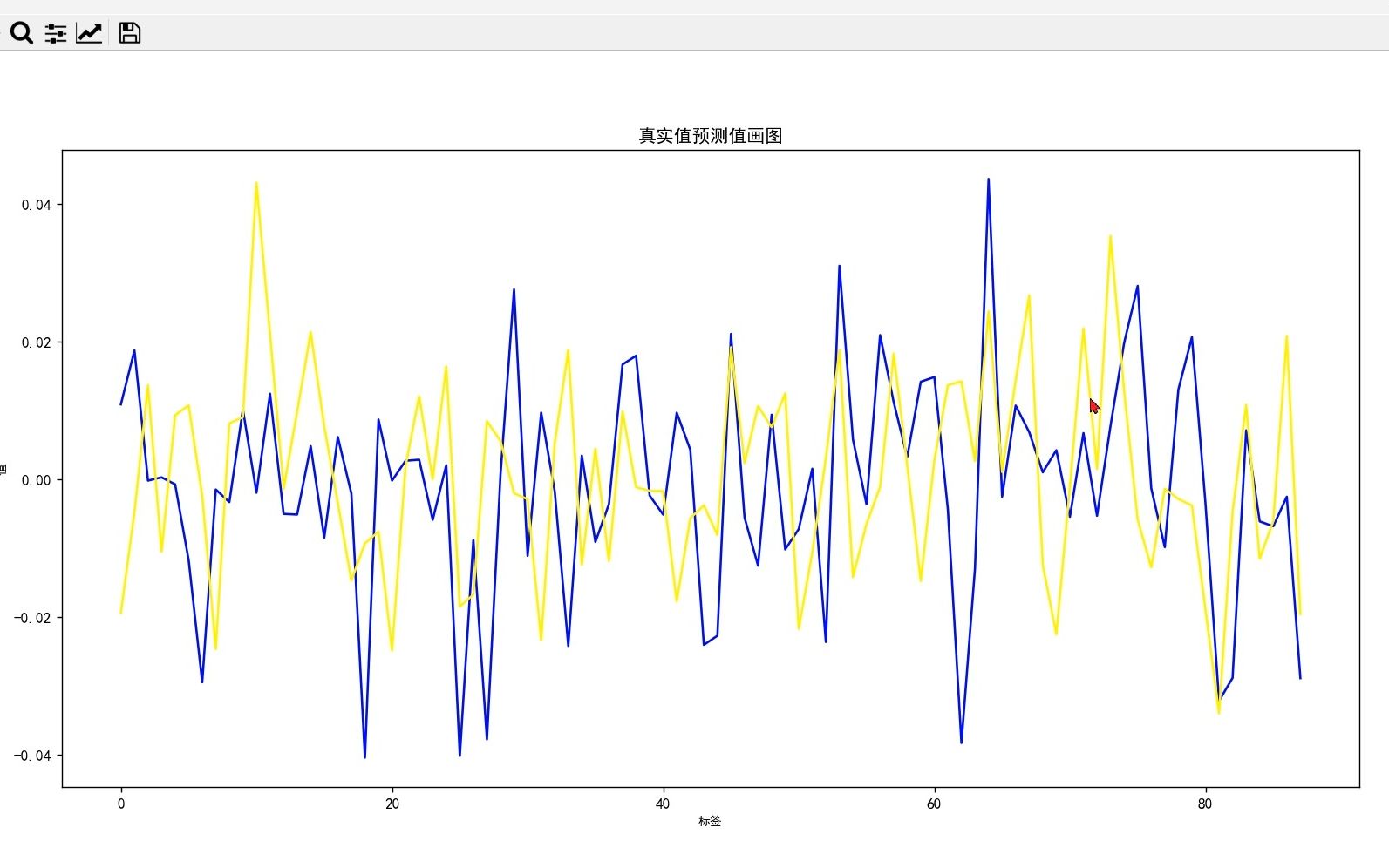Screen dimensions: 1389x868
Task: Click the x-axis tick label 40
Action: 663,804
